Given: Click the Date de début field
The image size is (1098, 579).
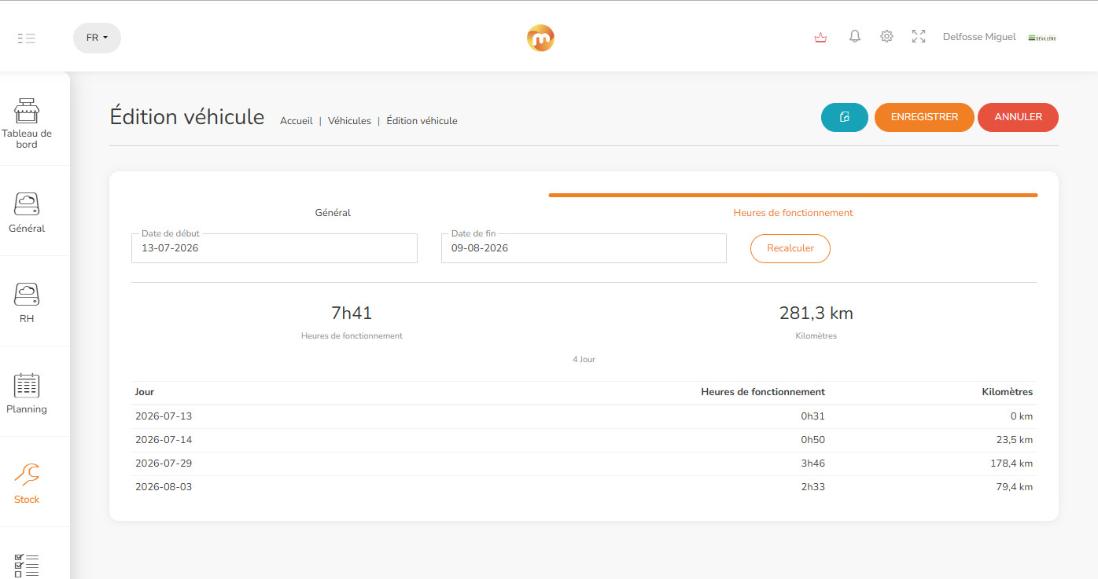Looking at the screenshot, I should coord(274,248).
